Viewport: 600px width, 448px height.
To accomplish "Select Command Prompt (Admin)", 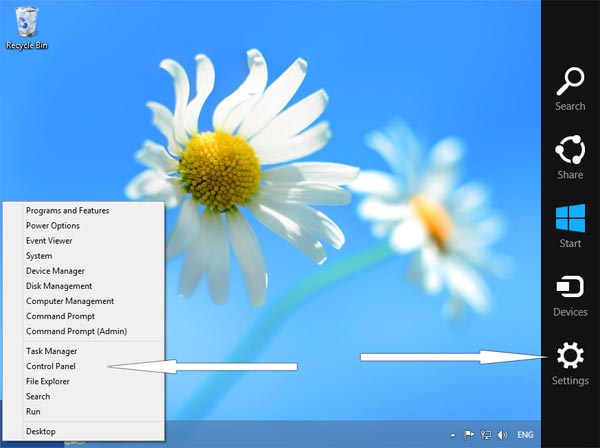I will pos(76,331).
